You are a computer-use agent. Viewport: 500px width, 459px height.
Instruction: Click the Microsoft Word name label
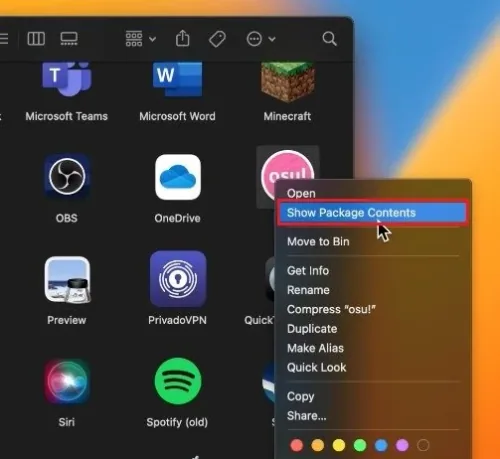[x=177, y=116]
